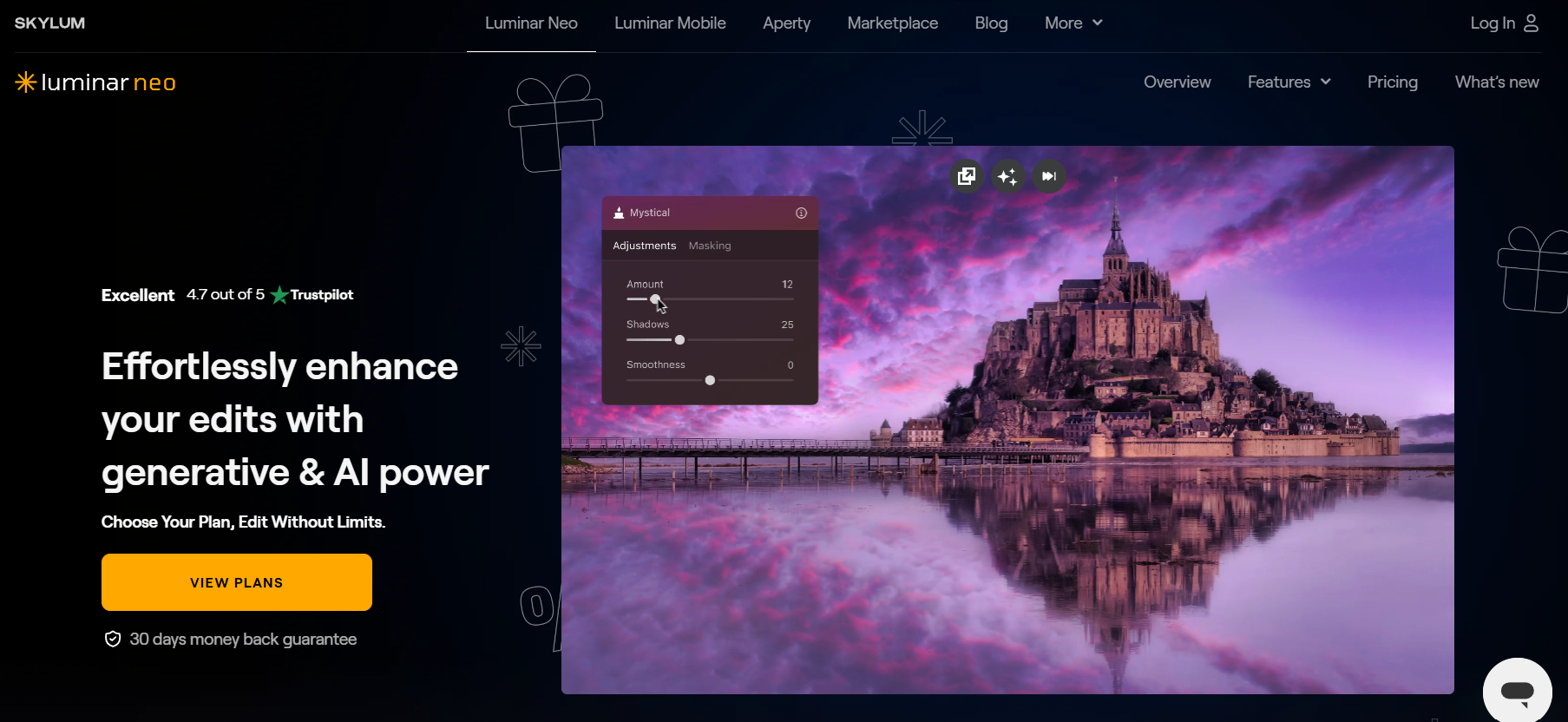Switch to the Masking tab

(x=710, y=246)
